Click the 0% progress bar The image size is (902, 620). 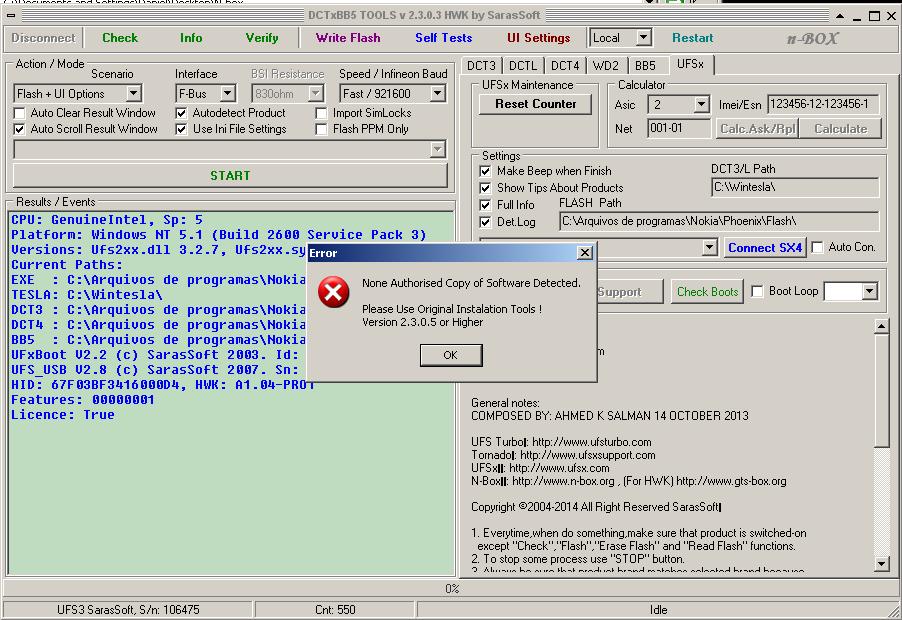point(451,588)
